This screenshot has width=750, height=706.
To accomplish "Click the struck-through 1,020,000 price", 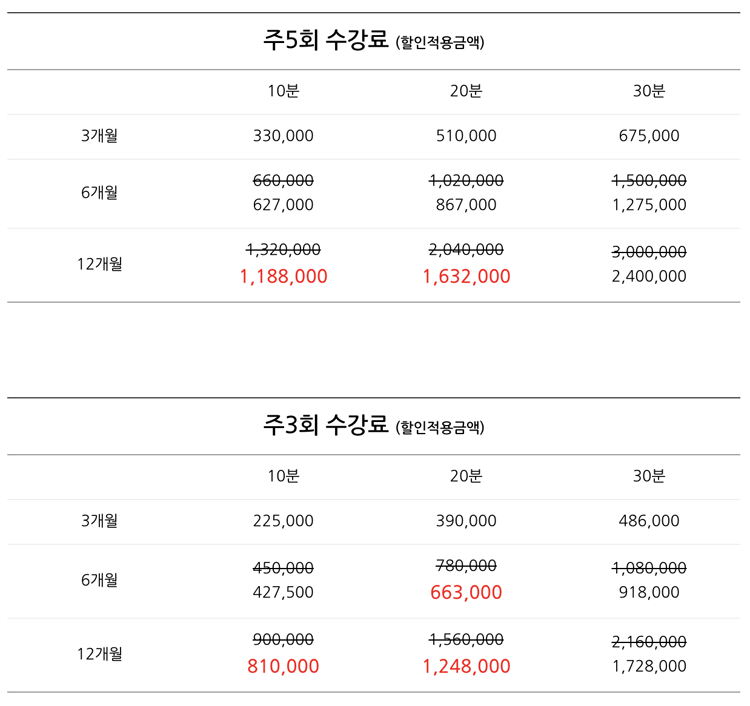I will point(466,181).
